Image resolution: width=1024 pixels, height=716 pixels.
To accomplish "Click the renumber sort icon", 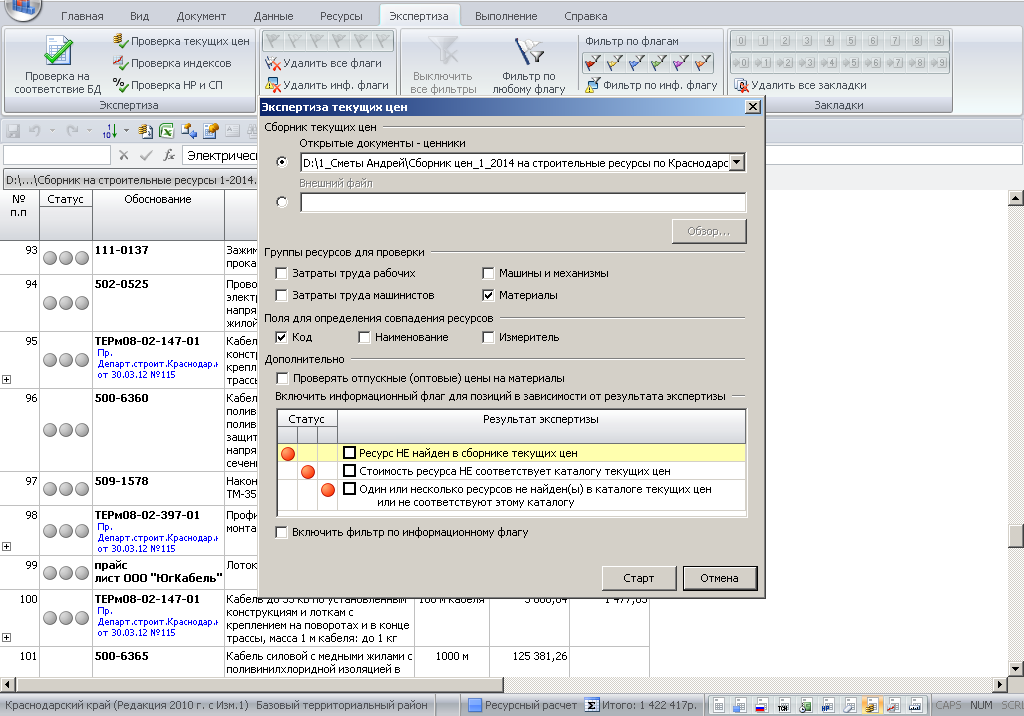I will tap(110, 131).
